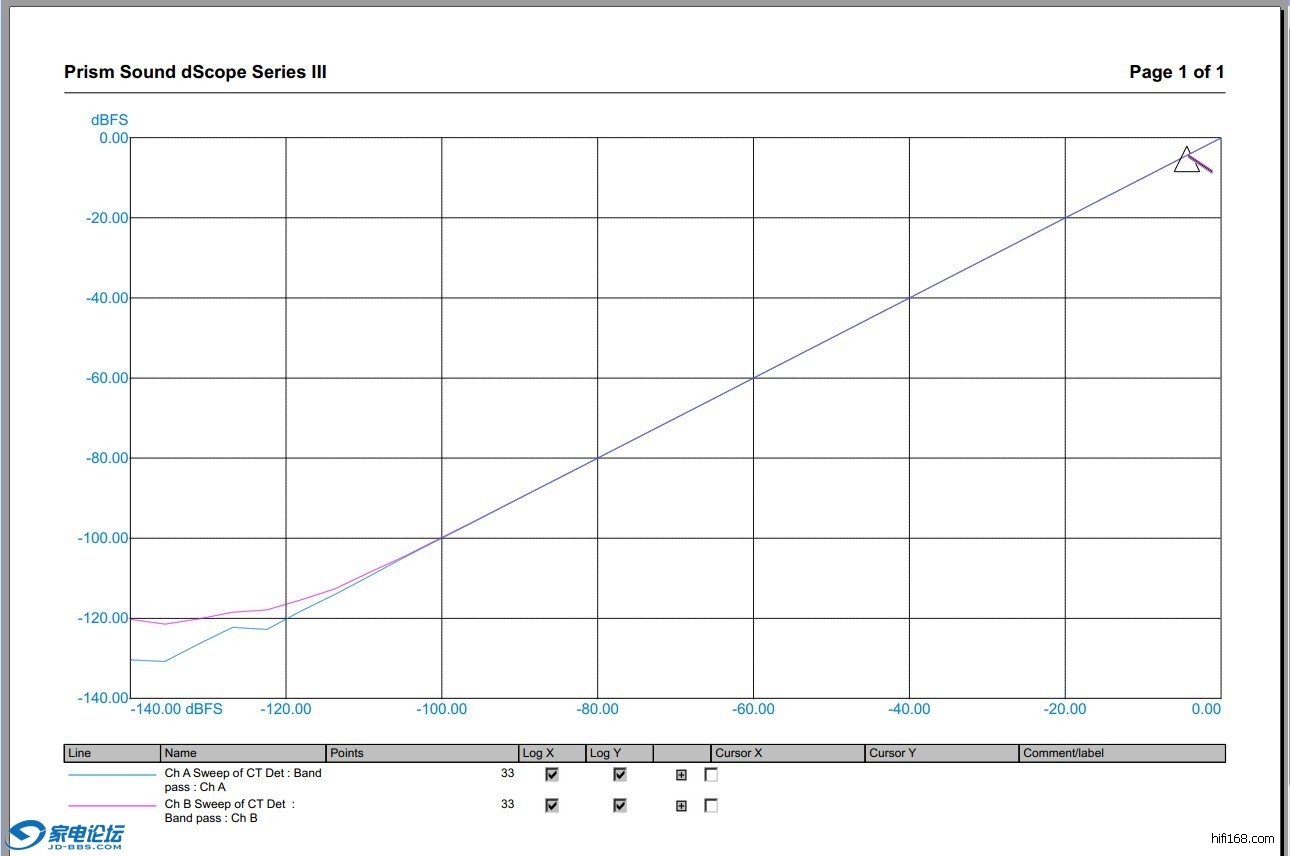Click the magenta Ch B line swatch
This screenshot has width=1290, height=856.
(111, 806)
